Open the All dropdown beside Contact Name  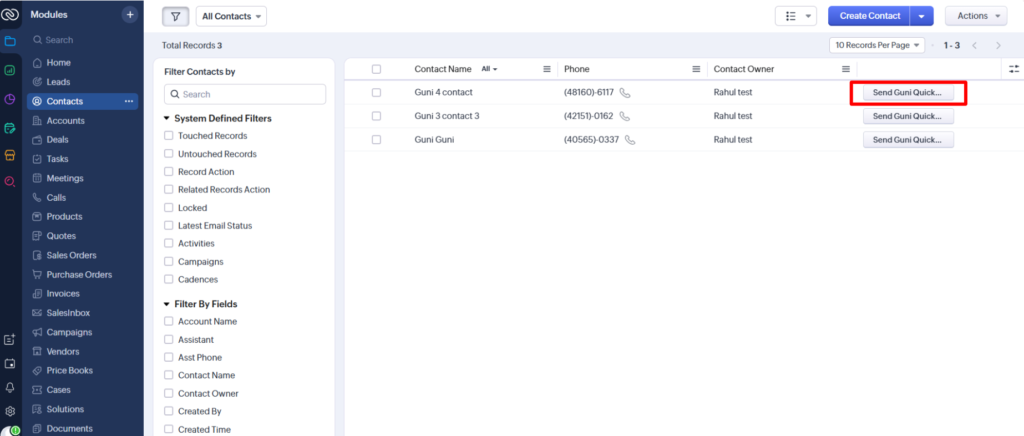tap(490, 69)
